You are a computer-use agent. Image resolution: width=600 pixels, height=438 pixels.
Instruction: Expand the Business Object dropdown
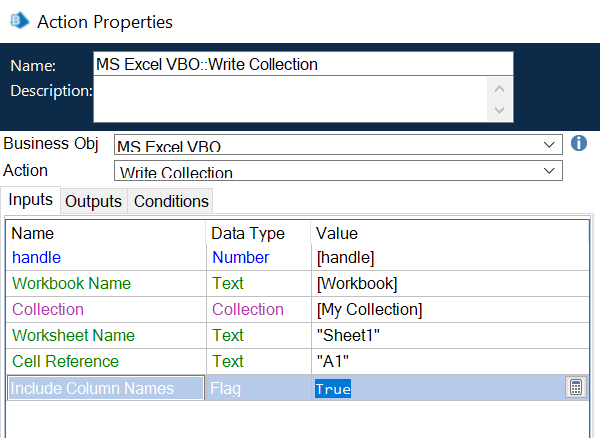click(x=547, y=145)
